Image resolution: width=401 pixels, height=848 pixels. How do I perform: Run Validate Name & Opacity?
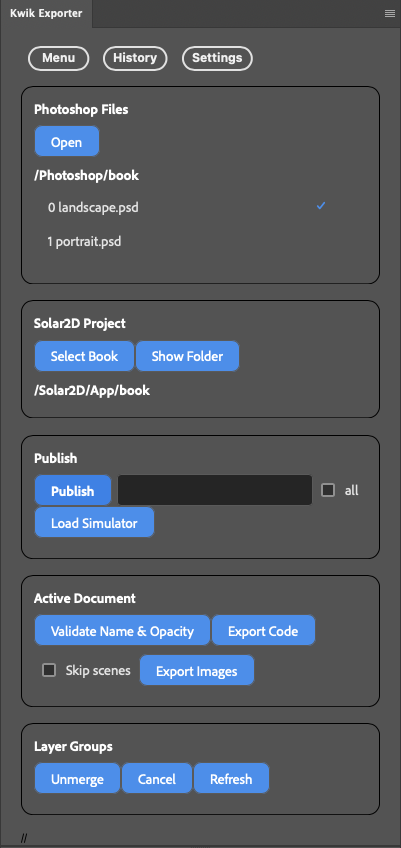(x=122, y=631)
